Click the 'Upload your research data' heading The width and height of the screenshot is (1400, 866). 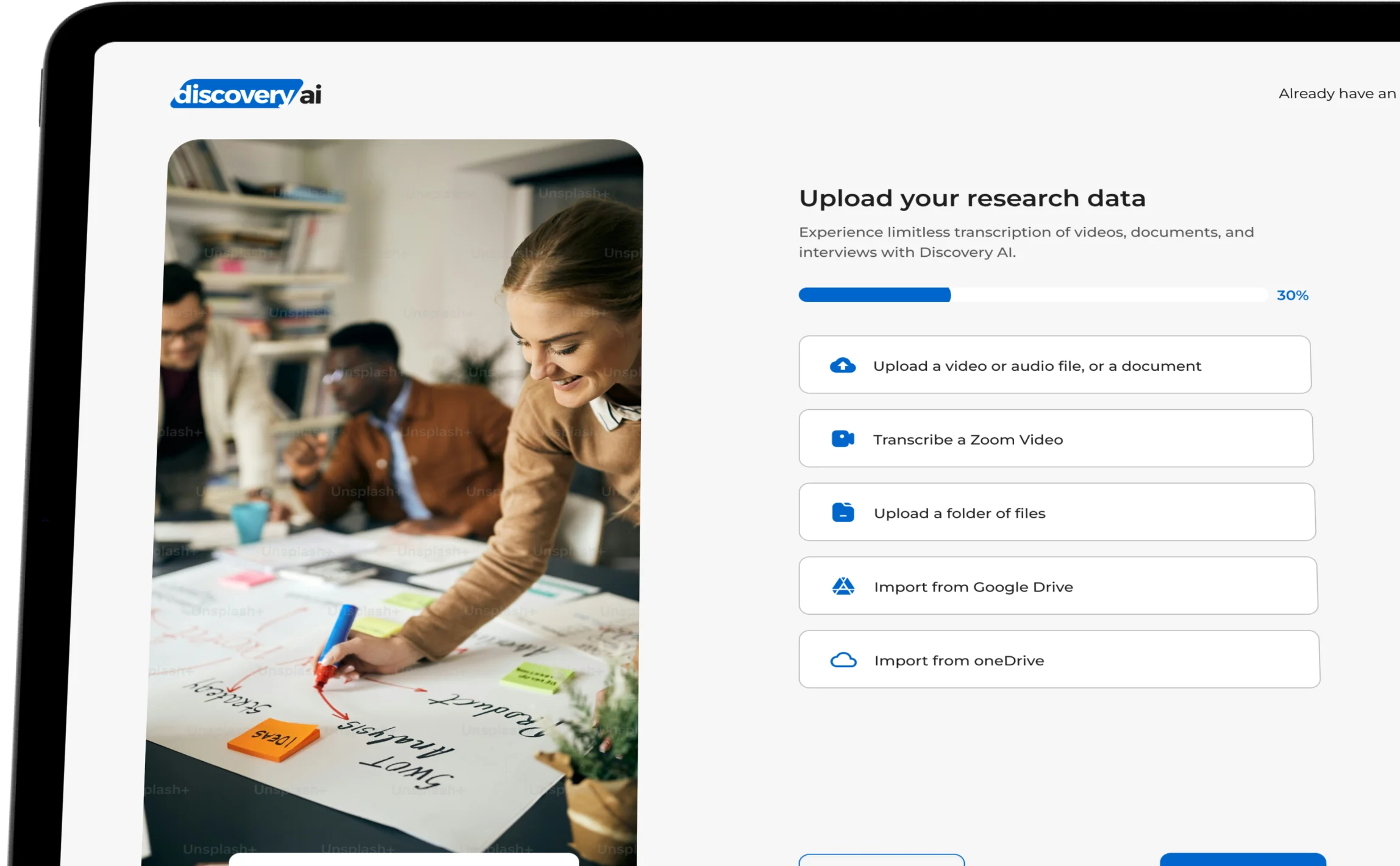click(x=972, y=199)
